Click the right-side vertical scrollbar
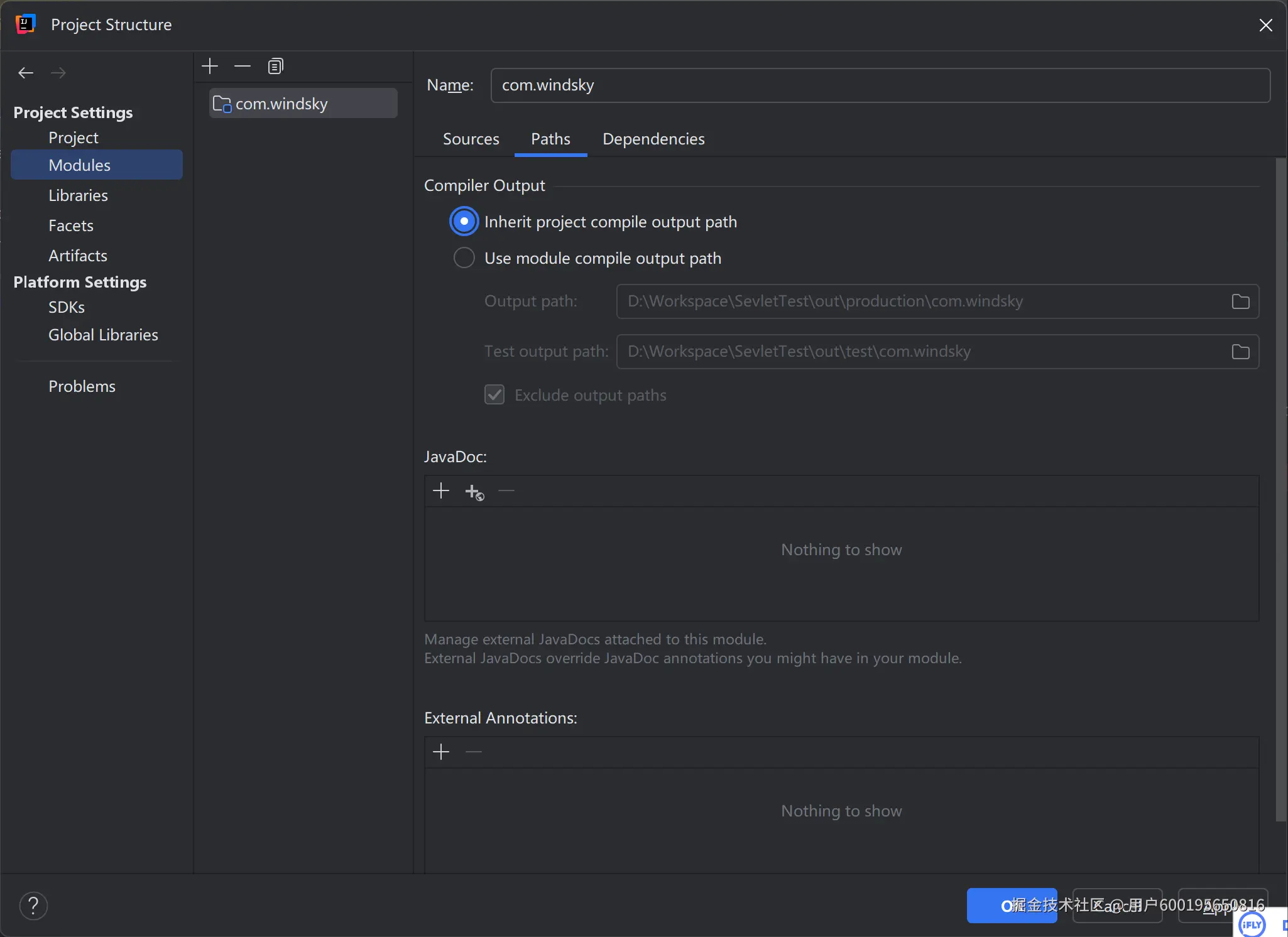 (1280, 490)
